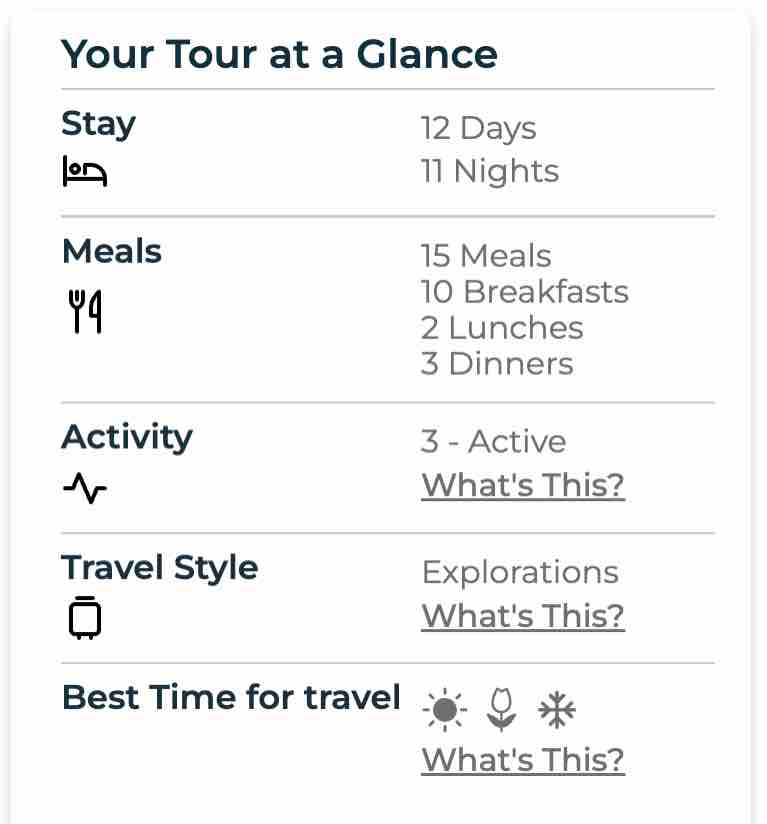Click the 12 Days text
This screenshot has width=767, height=824.
(x=478, y=128)
